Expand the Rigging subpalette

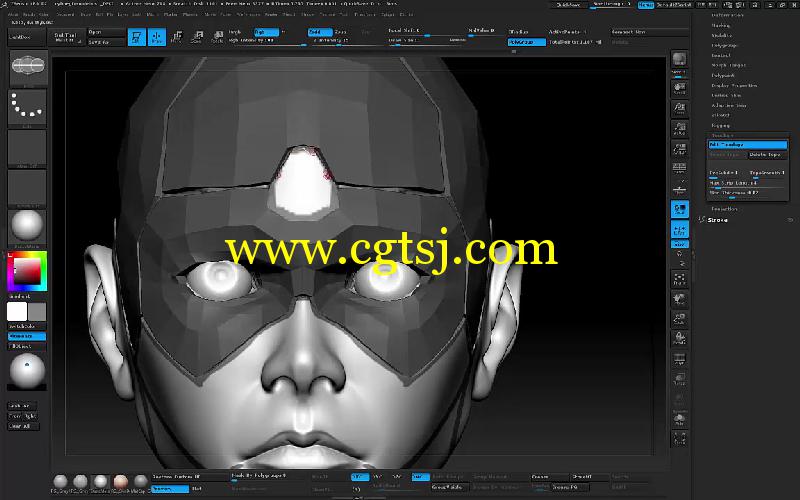tap(720, 125)
